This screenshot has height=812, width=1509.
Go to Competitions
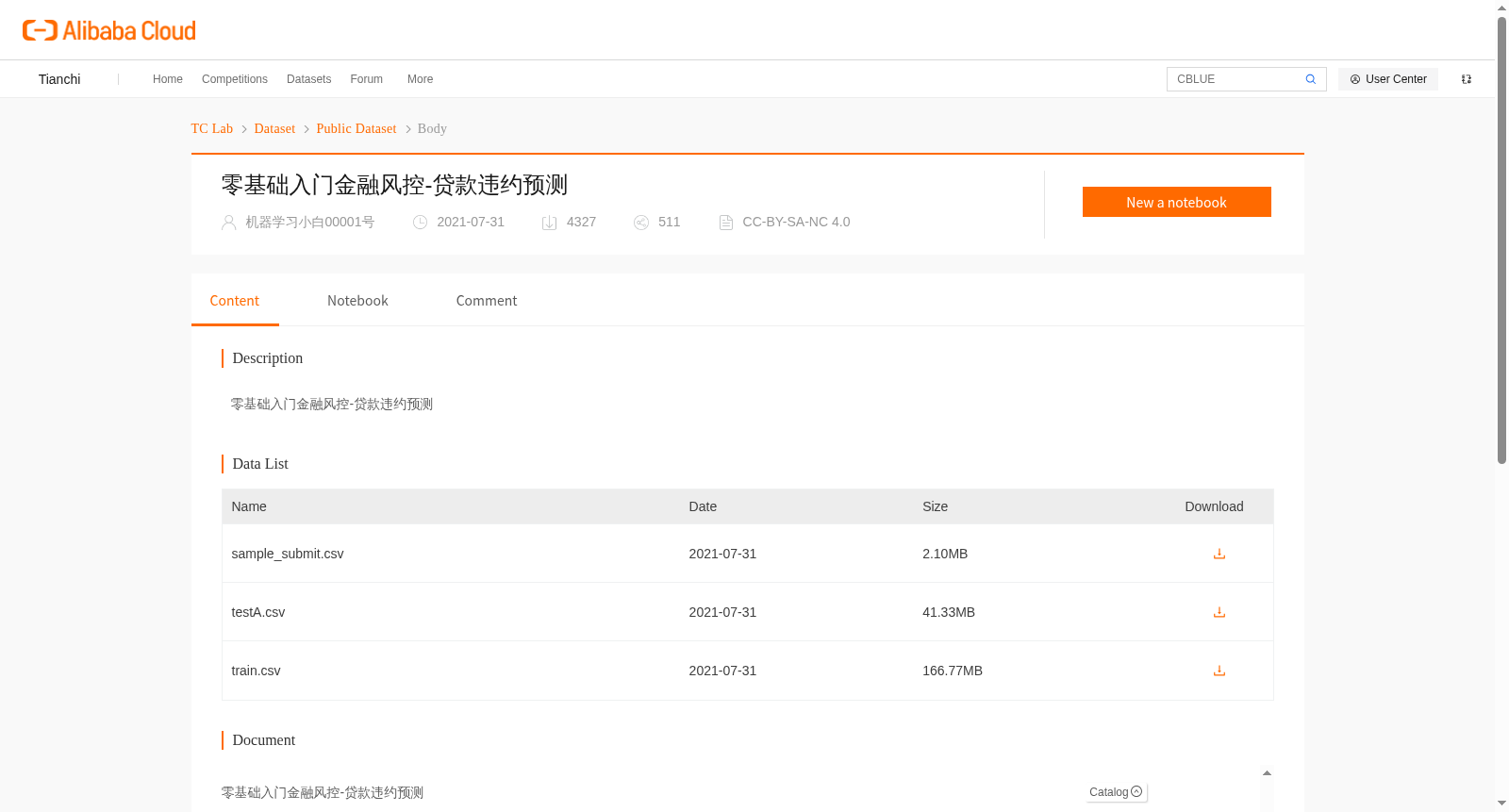click(235, 79)
